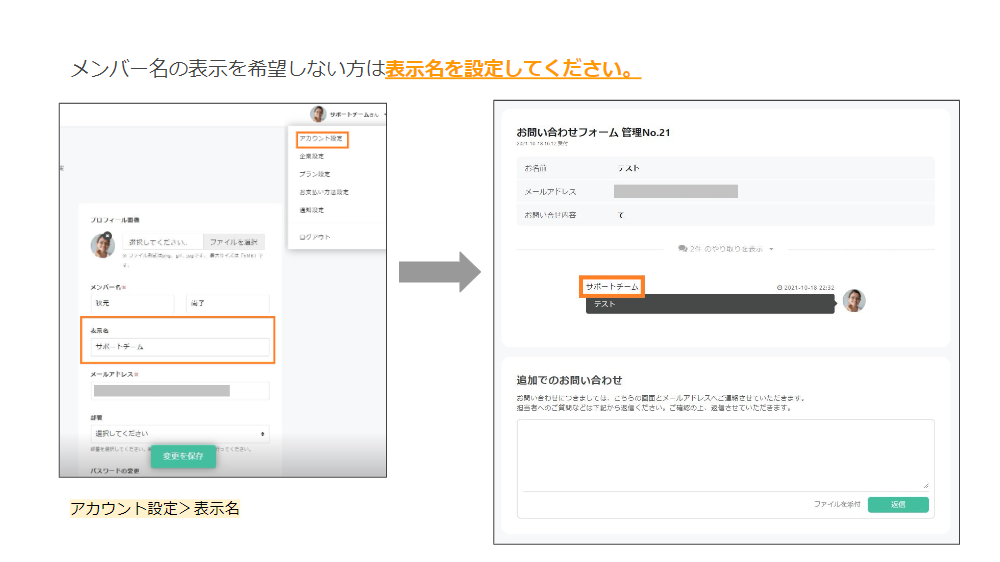Click the 表示名 field containing サポートチーム
Screen dimensions: 1000x562
point(180,347)
